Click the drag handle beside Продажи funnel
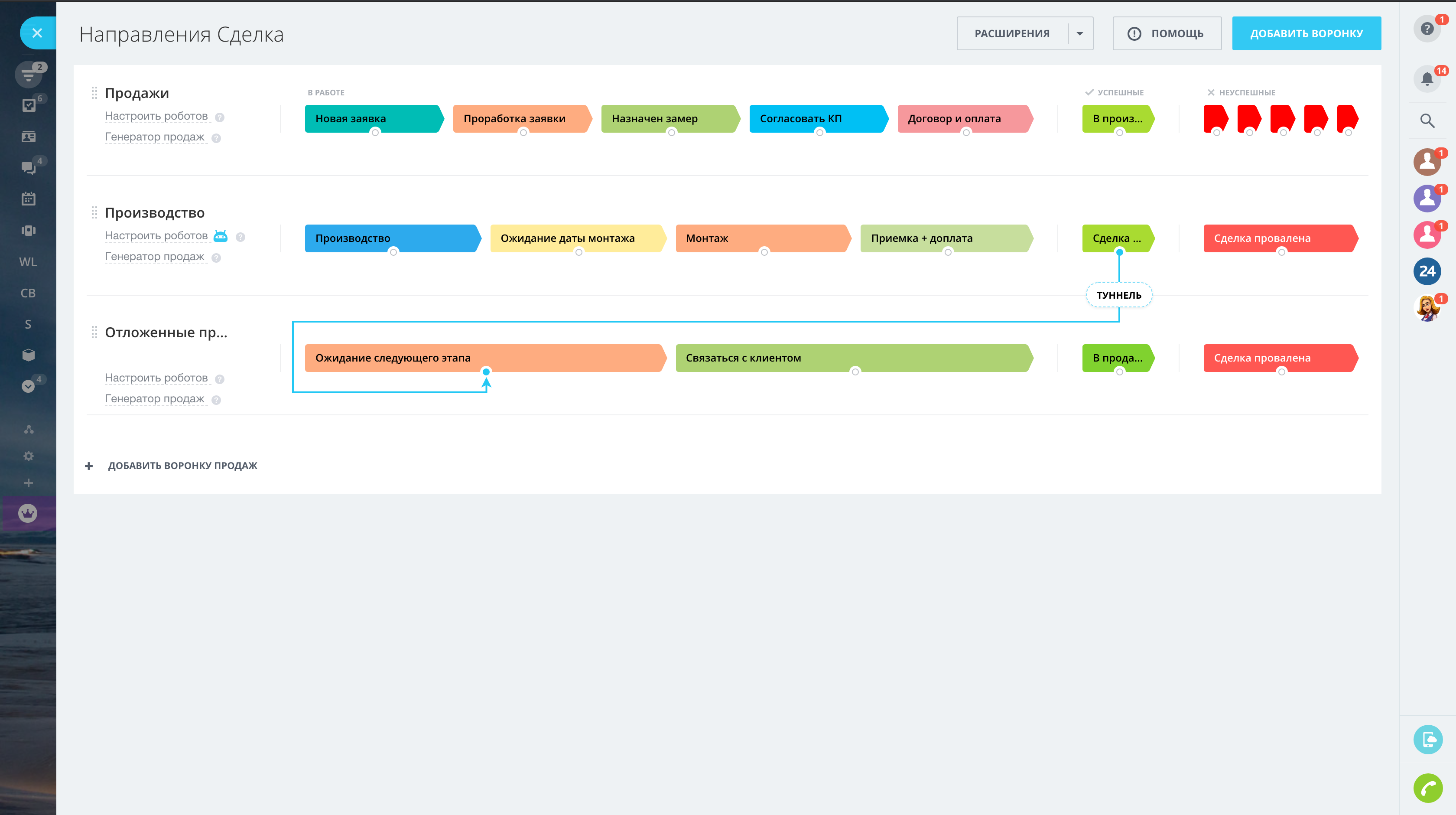 point(94,93)
